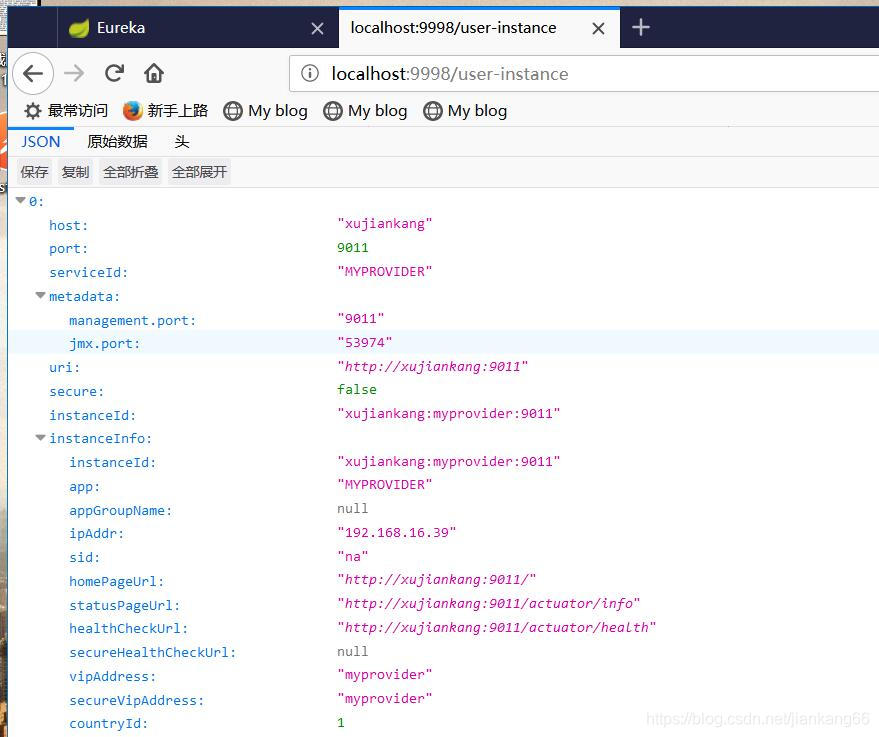This screenshot has width=879, height=737.
Task: Click the statusPageUrl actuator/info value
Action: pyautogui.click(x=488, y=604)
